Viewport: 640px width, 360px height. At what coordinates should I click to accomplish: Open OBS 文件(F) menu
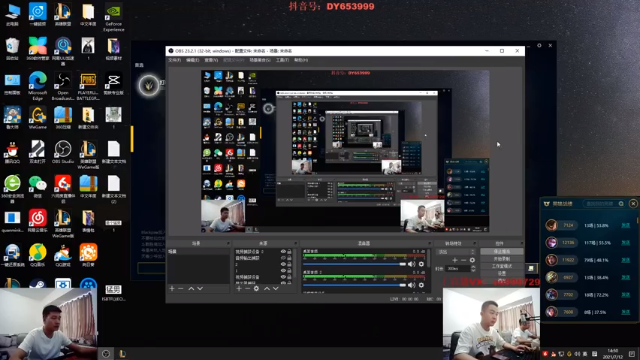pyautogui.click(x=174, y=60)
